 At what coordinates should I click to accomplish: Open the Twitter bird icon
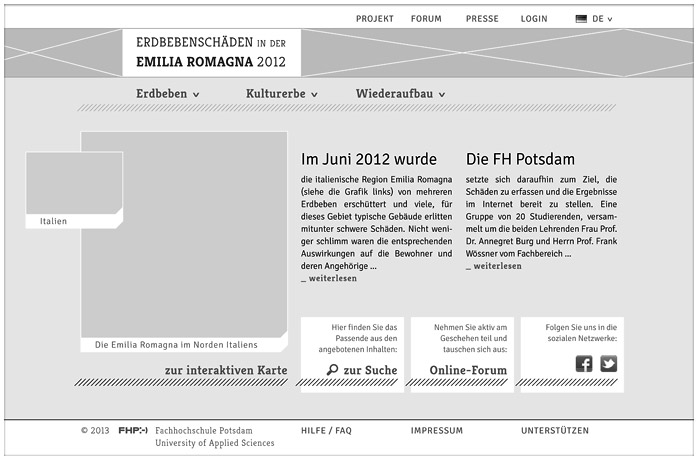click(x=609, y=363)
